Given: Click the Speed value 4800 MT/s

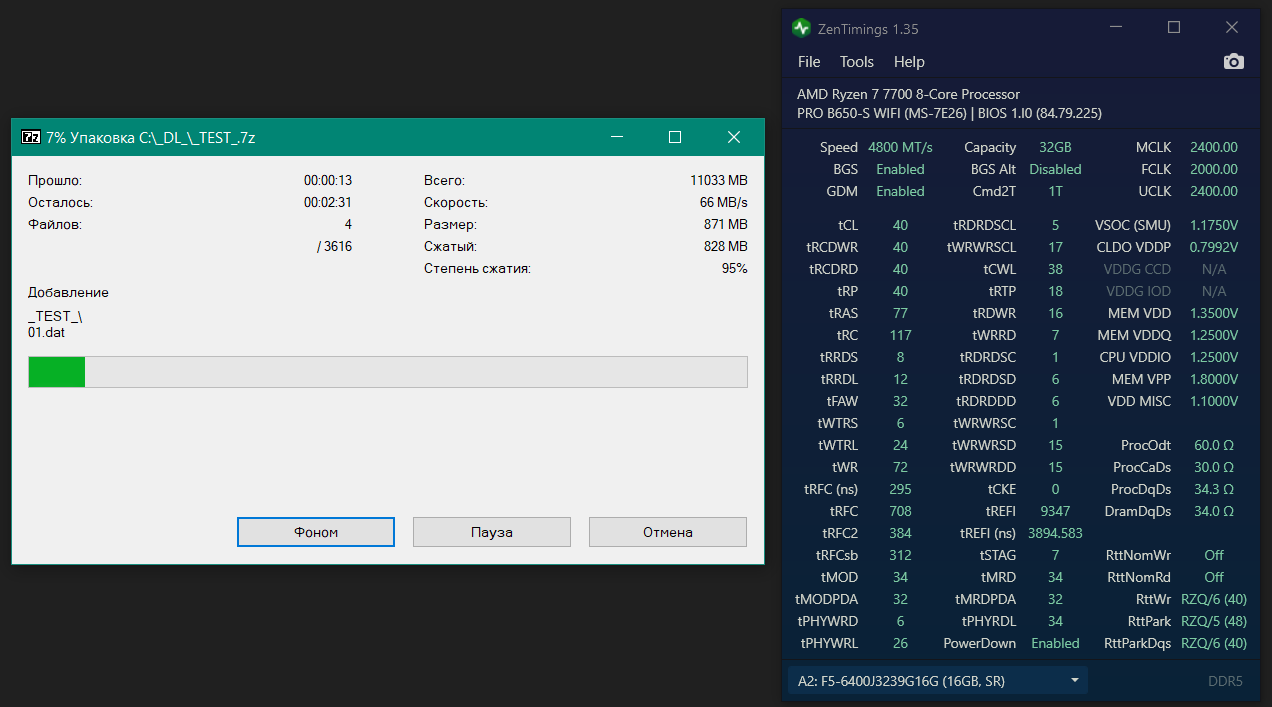Looking at the screenshot, I should click(x=900, y=147).
